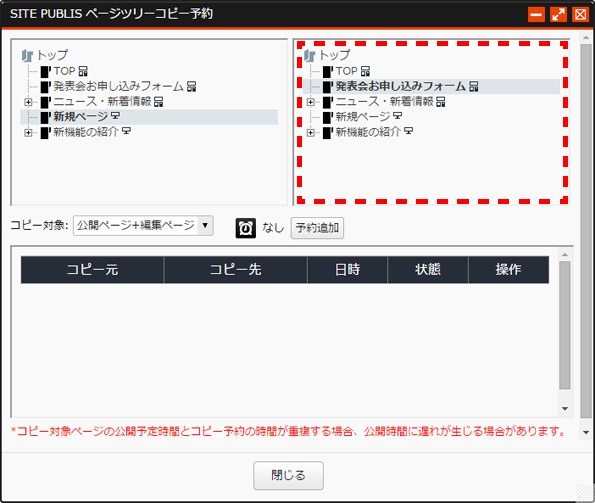Viewport: 595px width, 503px height.
Task: Select 新規ページ in the right destination tree
Action: click(362, 116)
